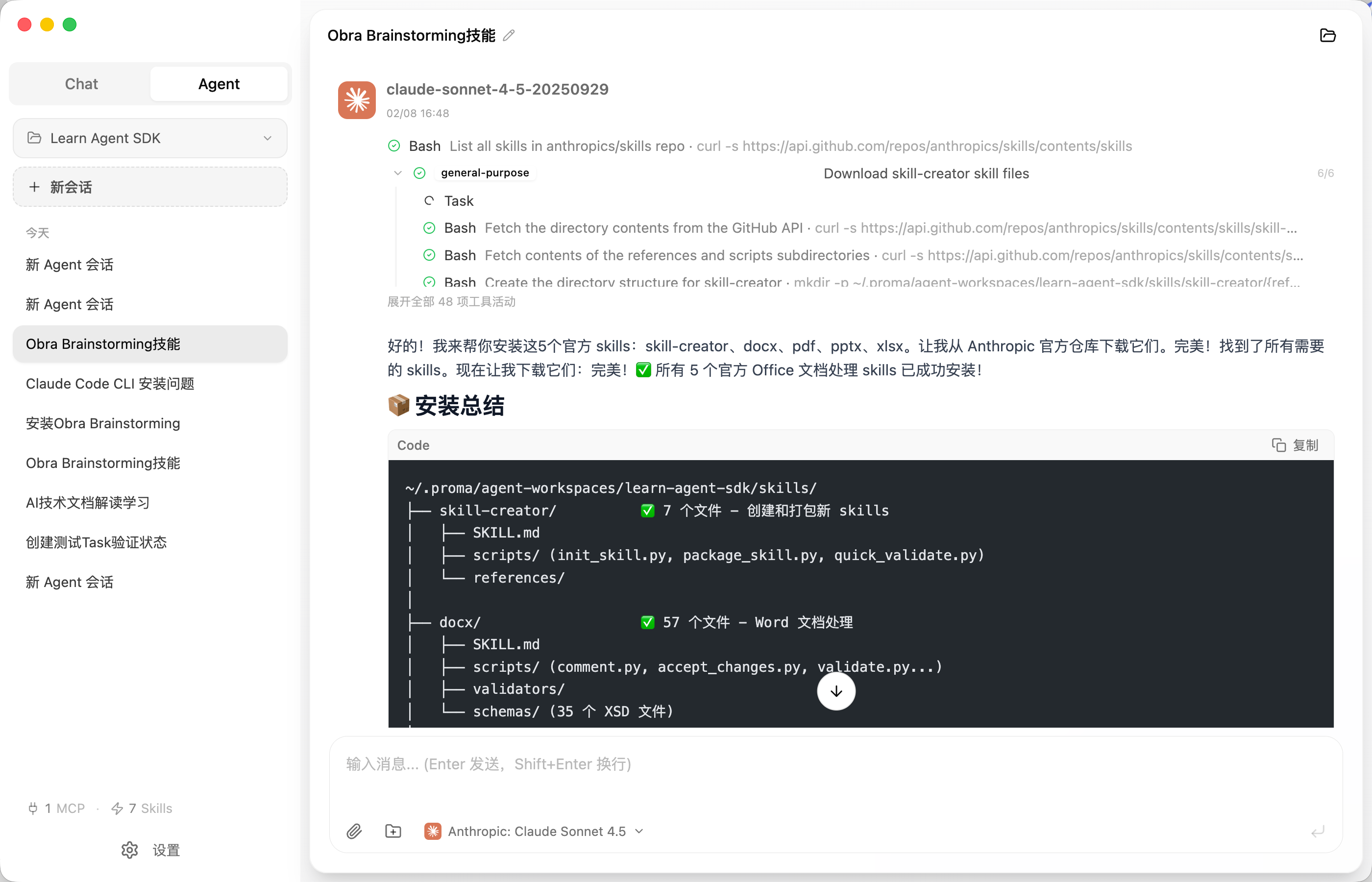
Task: Open the Claude Code CLI 安装问题 conversation
Action: [x=110, y=384]
